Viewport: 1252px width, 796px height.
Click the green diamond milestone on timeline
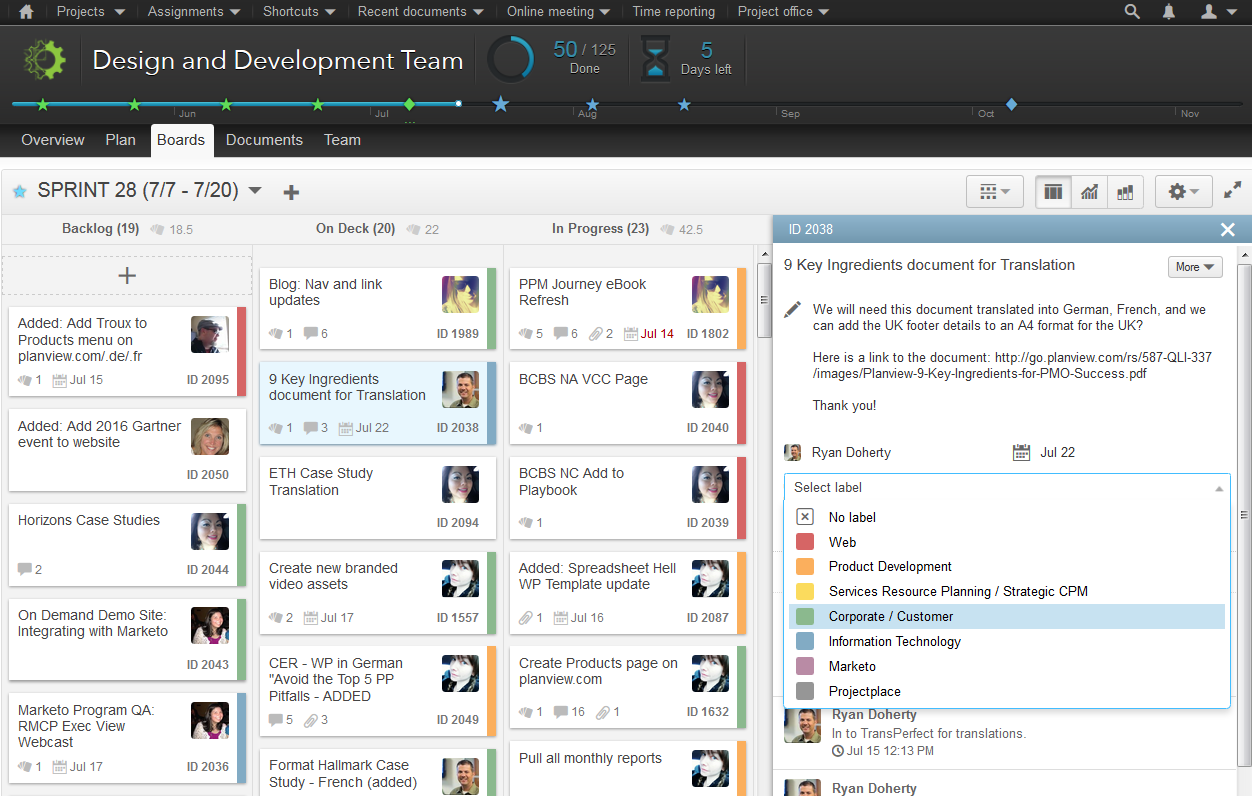409,104
